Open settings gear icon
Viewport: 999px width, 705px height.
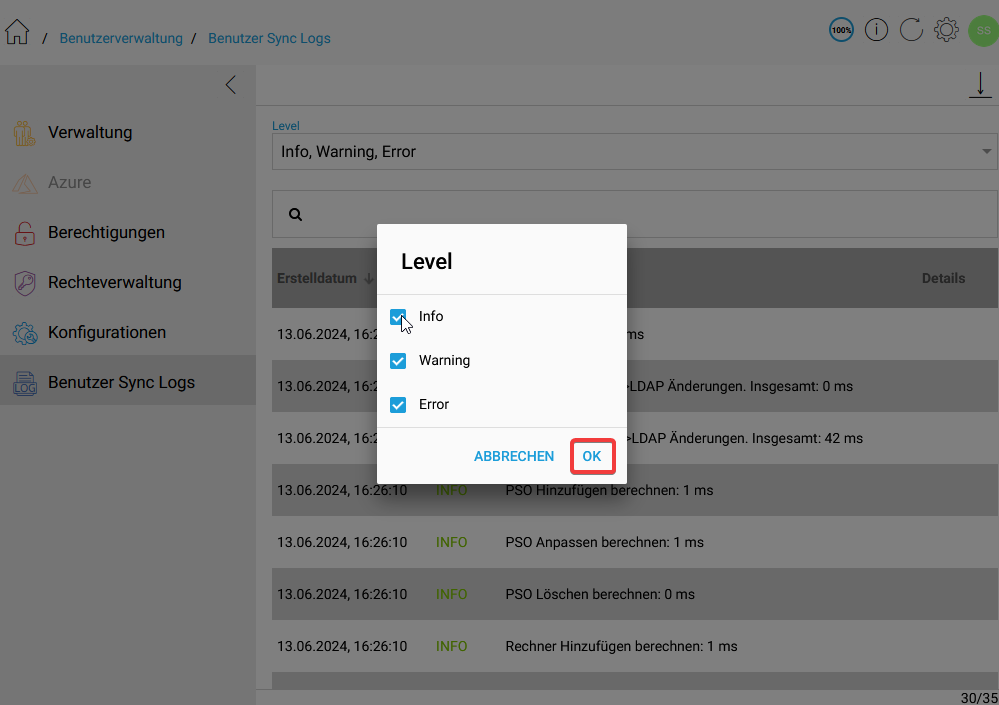coord(946,30)
